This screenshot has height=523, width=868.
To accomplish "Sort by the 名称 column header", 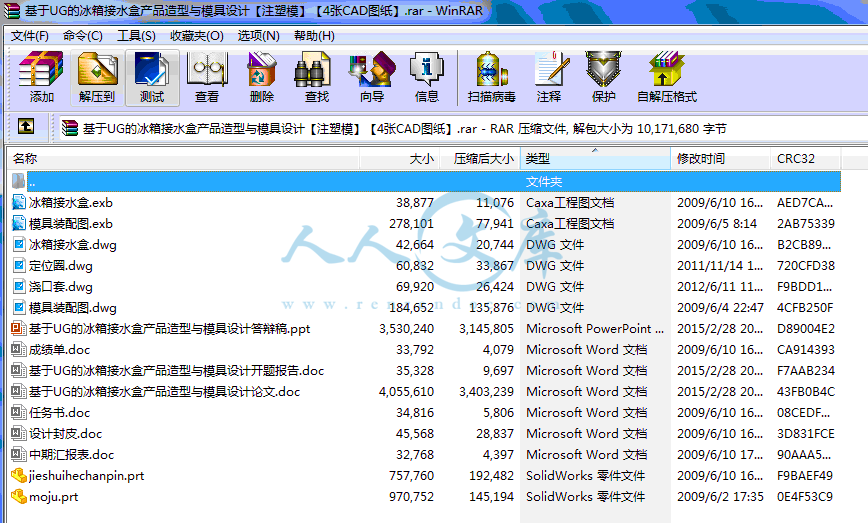I will tap(183, 159).
